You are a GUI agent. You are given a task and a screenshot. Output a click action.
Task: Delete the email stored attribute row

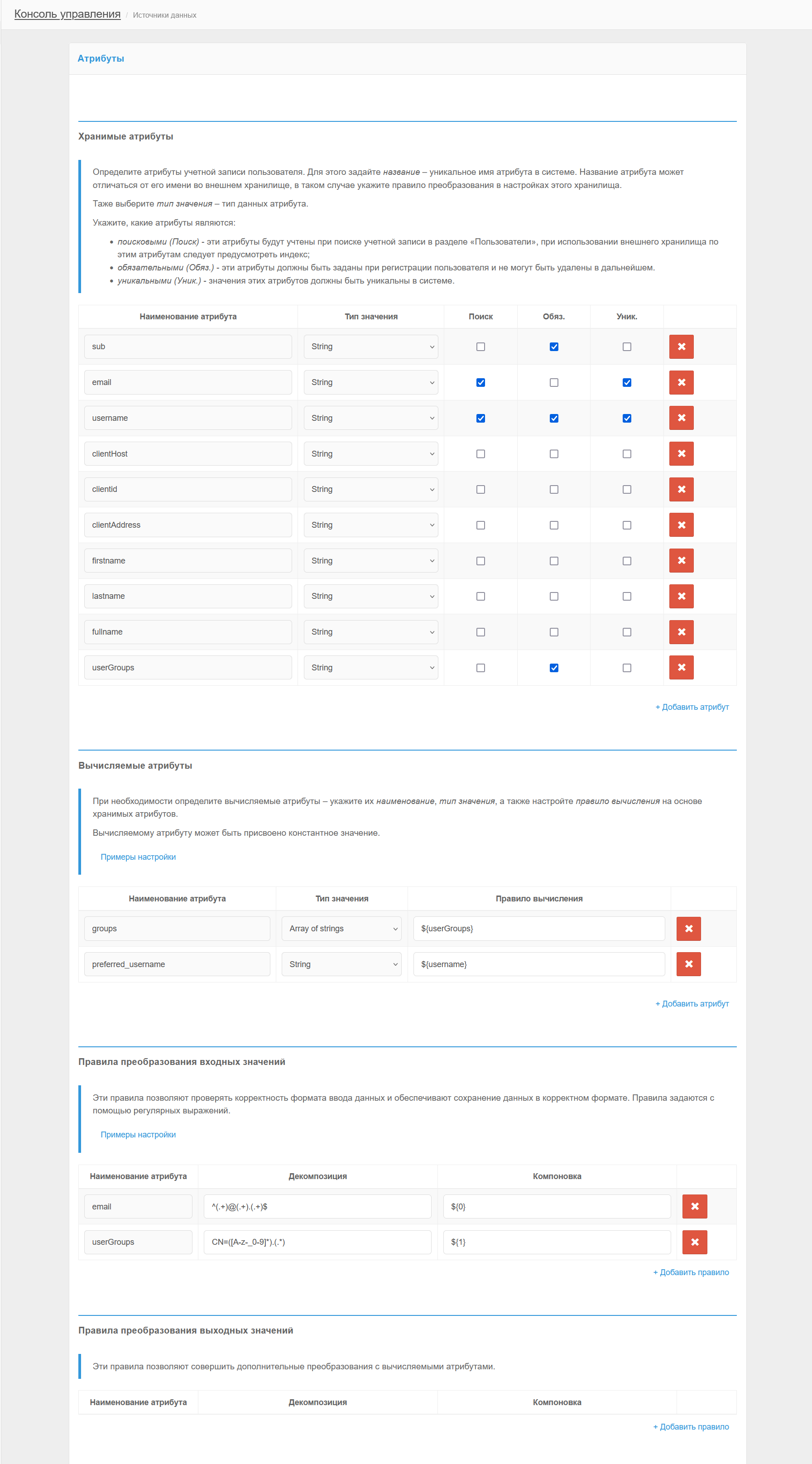681,382
